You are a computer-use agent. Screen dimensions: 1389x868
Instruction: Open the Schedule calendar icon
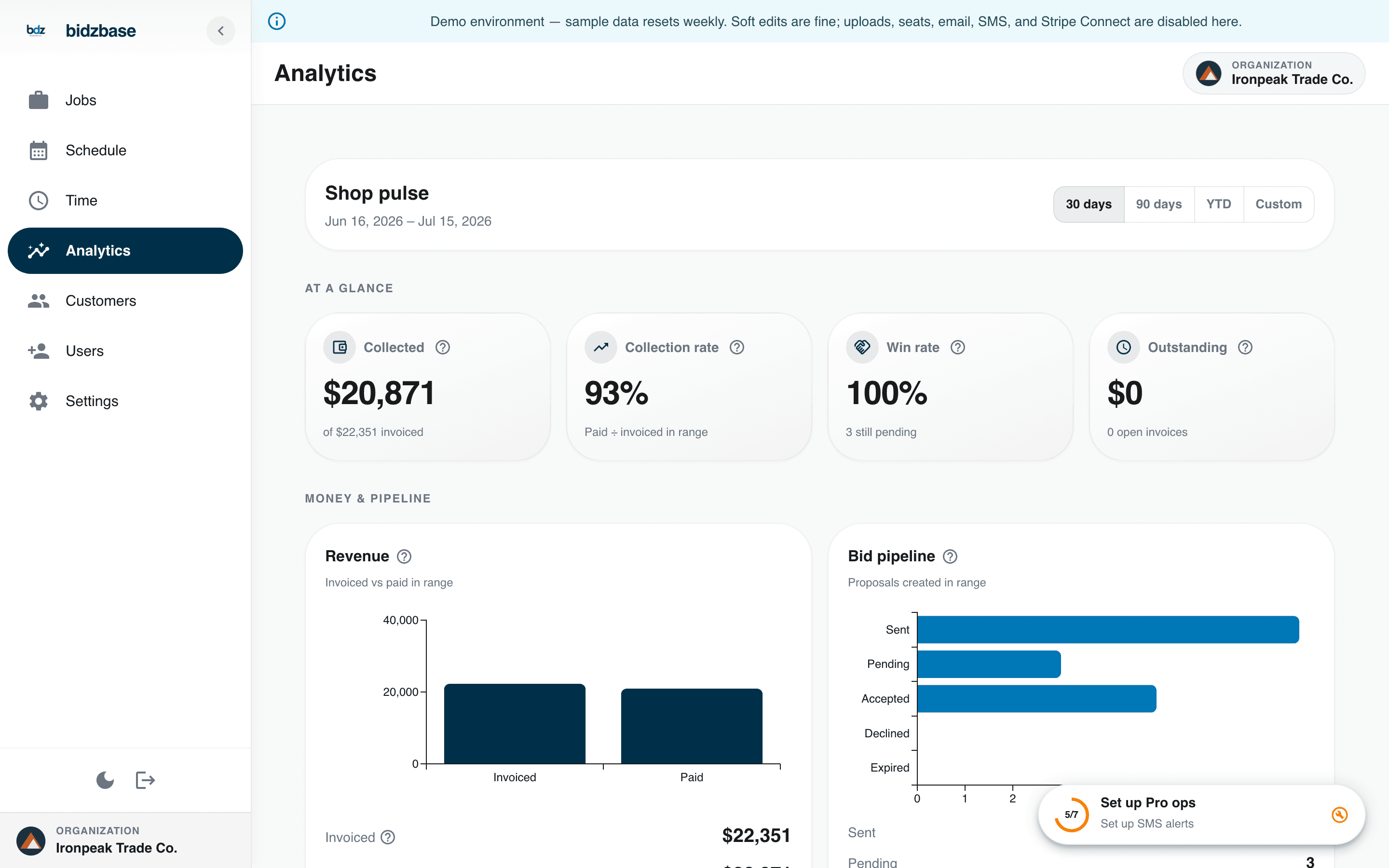[39, 150]
